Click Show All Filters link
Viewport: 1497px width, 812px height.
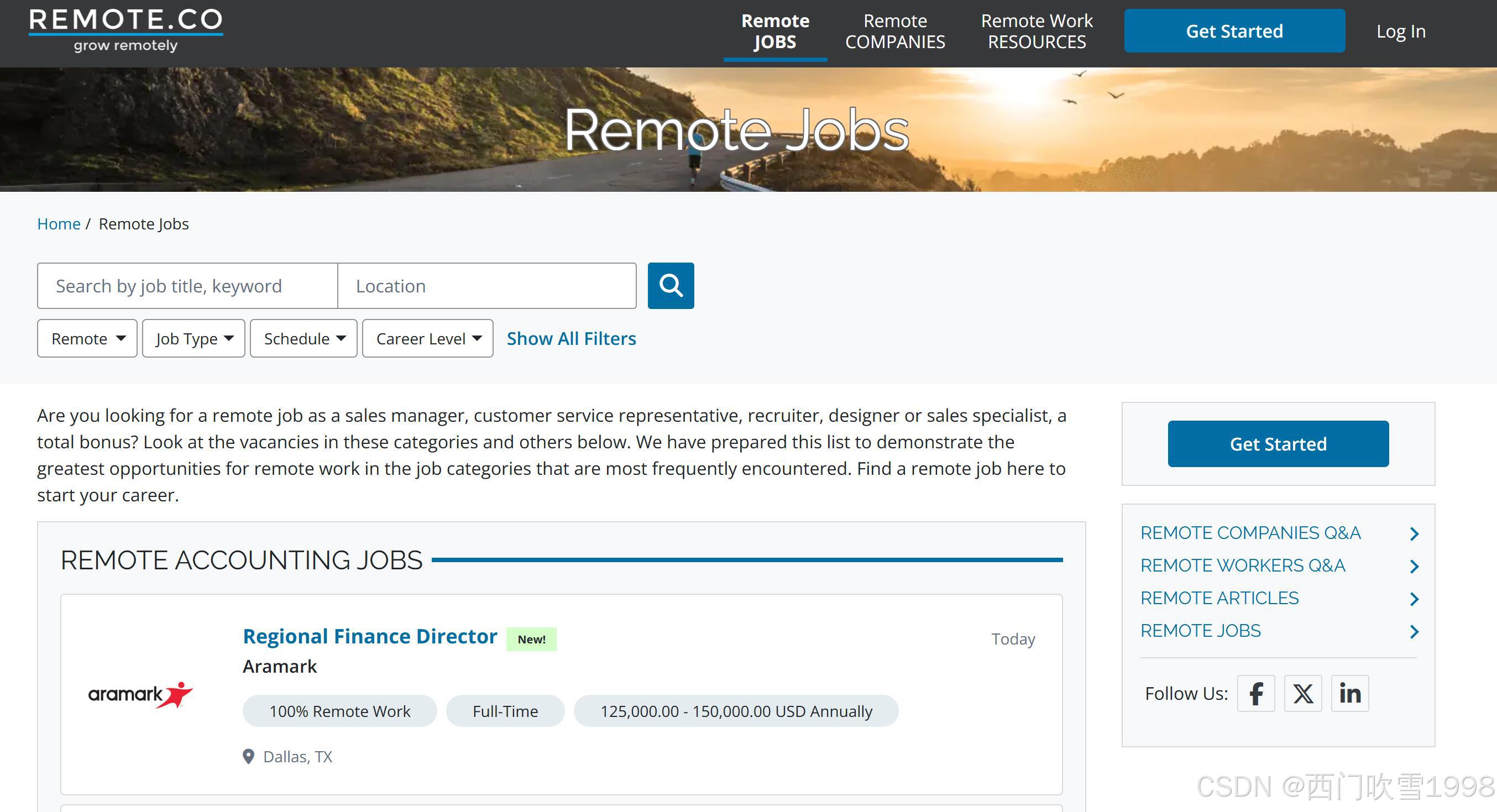point(570,338)
